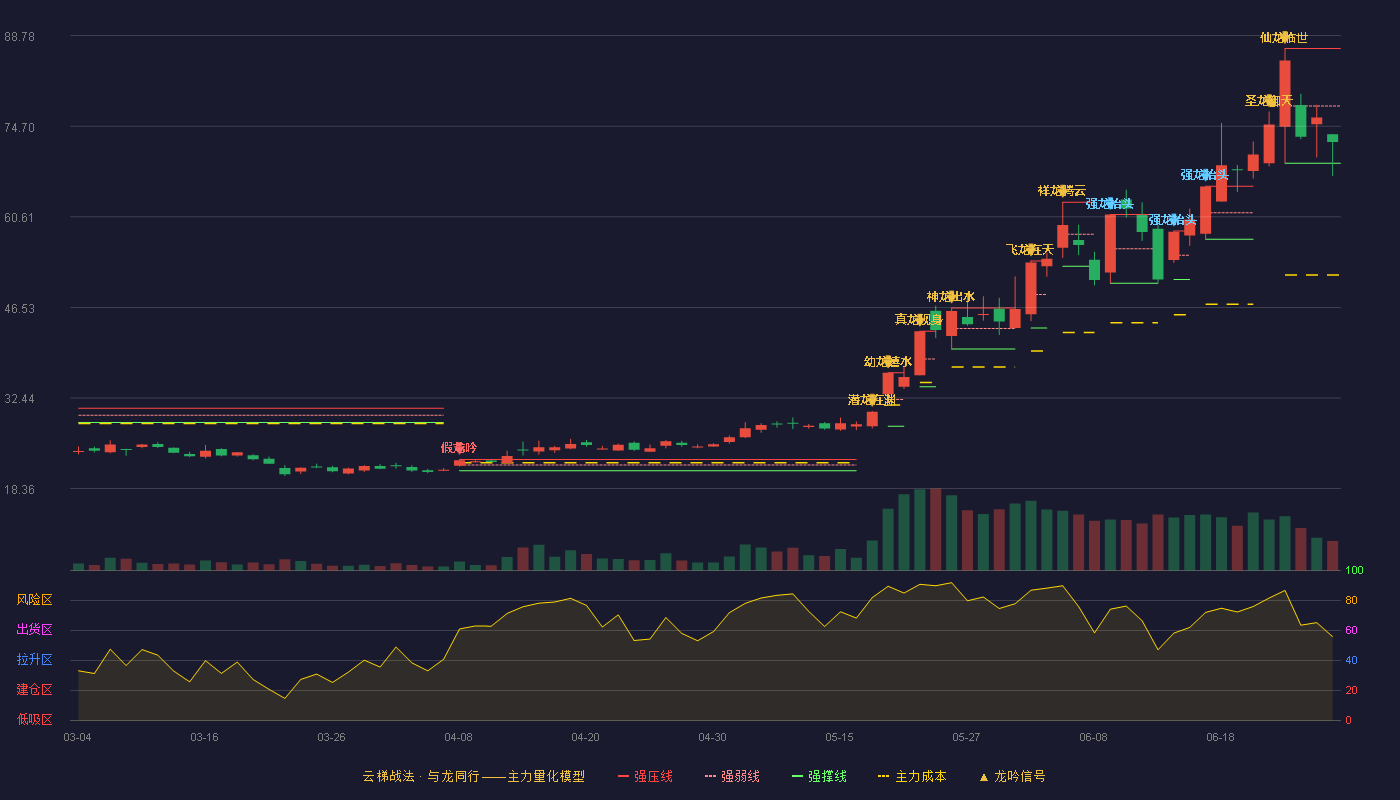The width and height of the screenshot is (1400, 800).
Task: Click the 出货区 zone label
Action: [x=35, y=630]
